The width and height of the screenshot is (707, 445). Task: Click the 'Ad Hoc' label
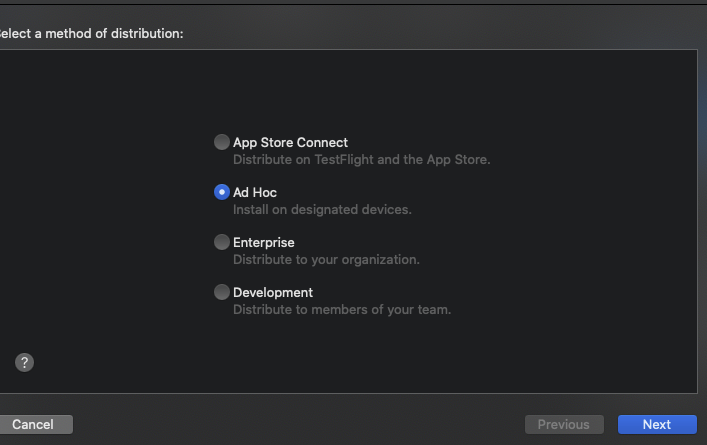pyautogui.click(x=255, y=193)
